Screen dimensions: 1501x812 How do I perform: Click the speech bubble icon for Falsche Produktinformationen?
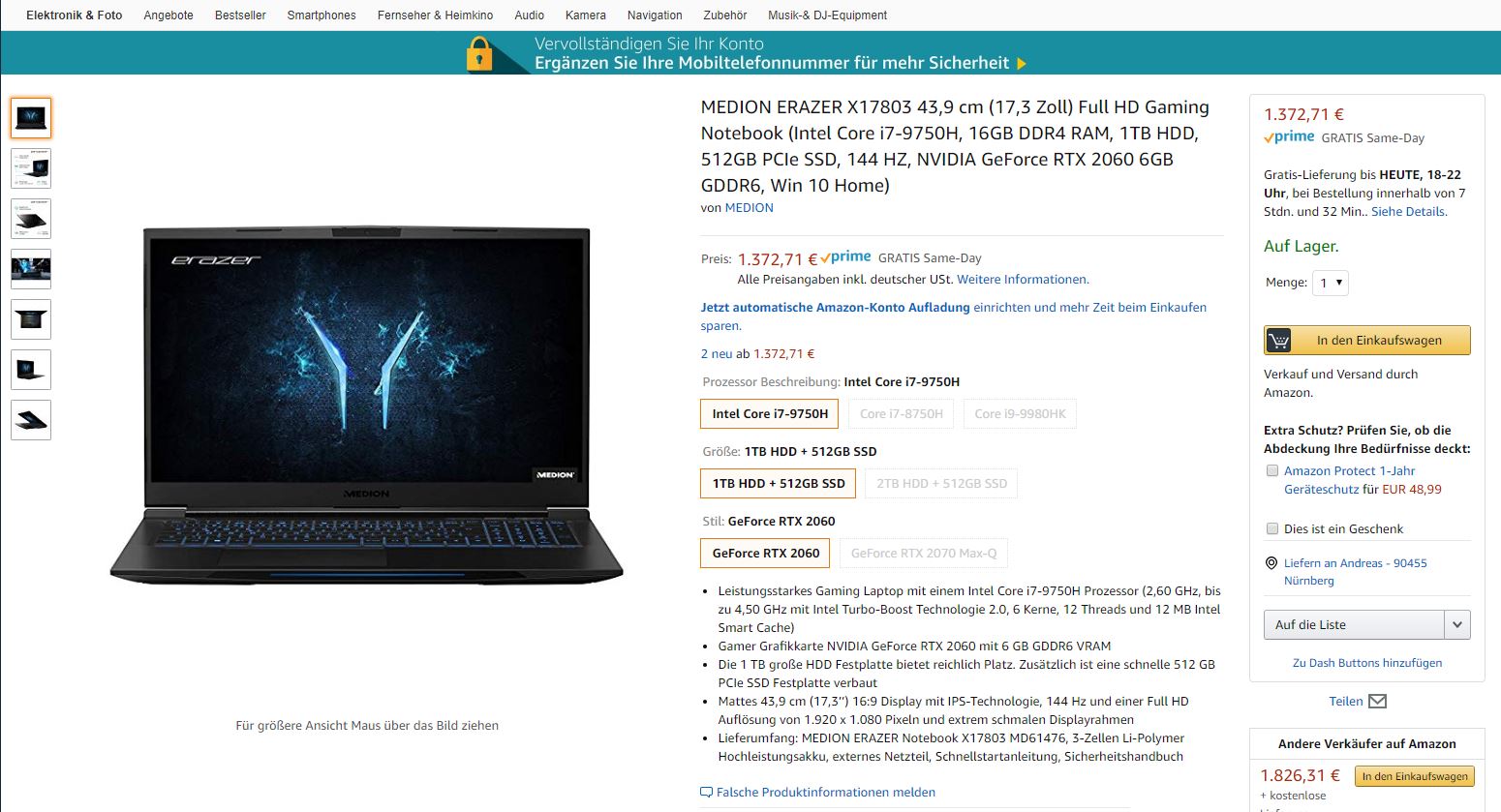point(706,793)
